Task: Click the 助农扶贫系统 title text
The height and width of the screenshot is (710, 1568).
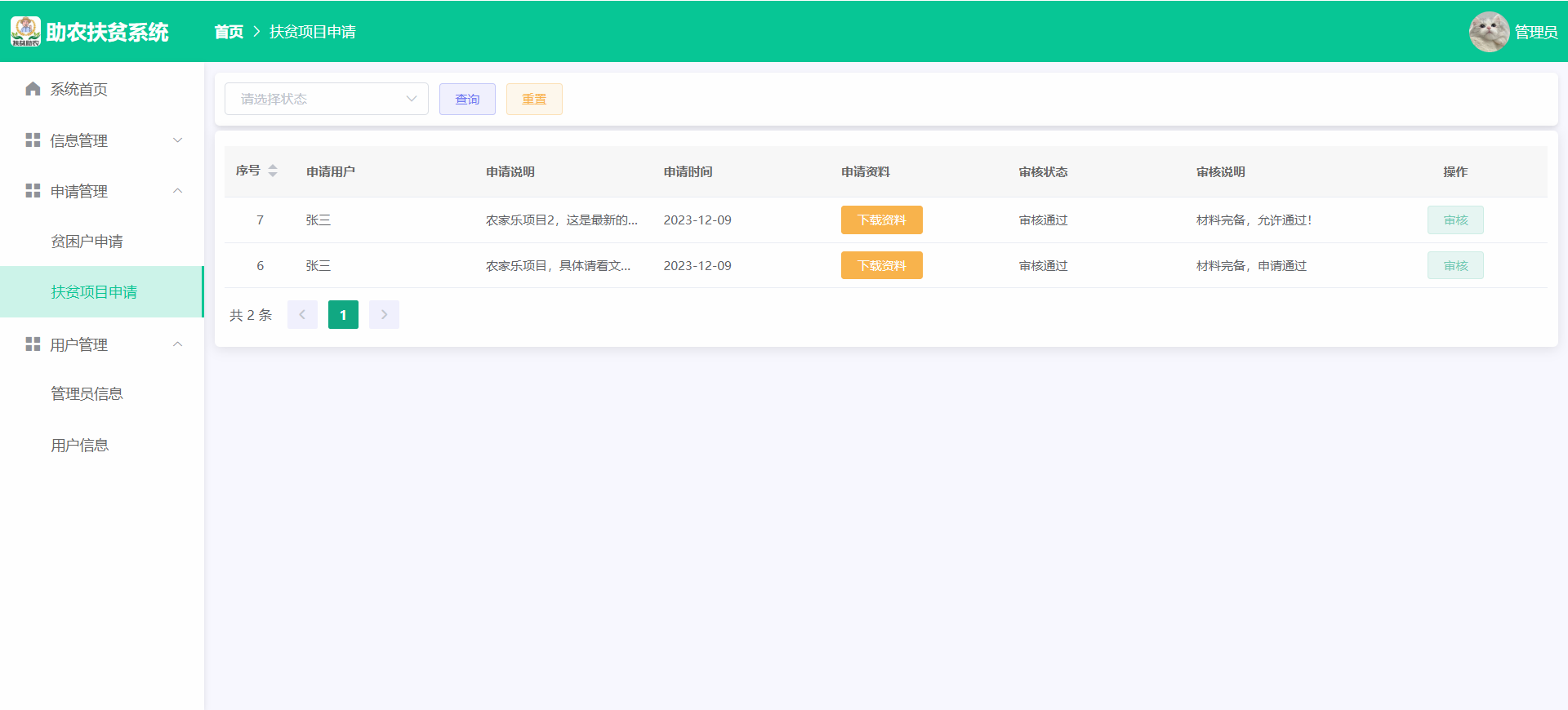Action: [107, 32]
